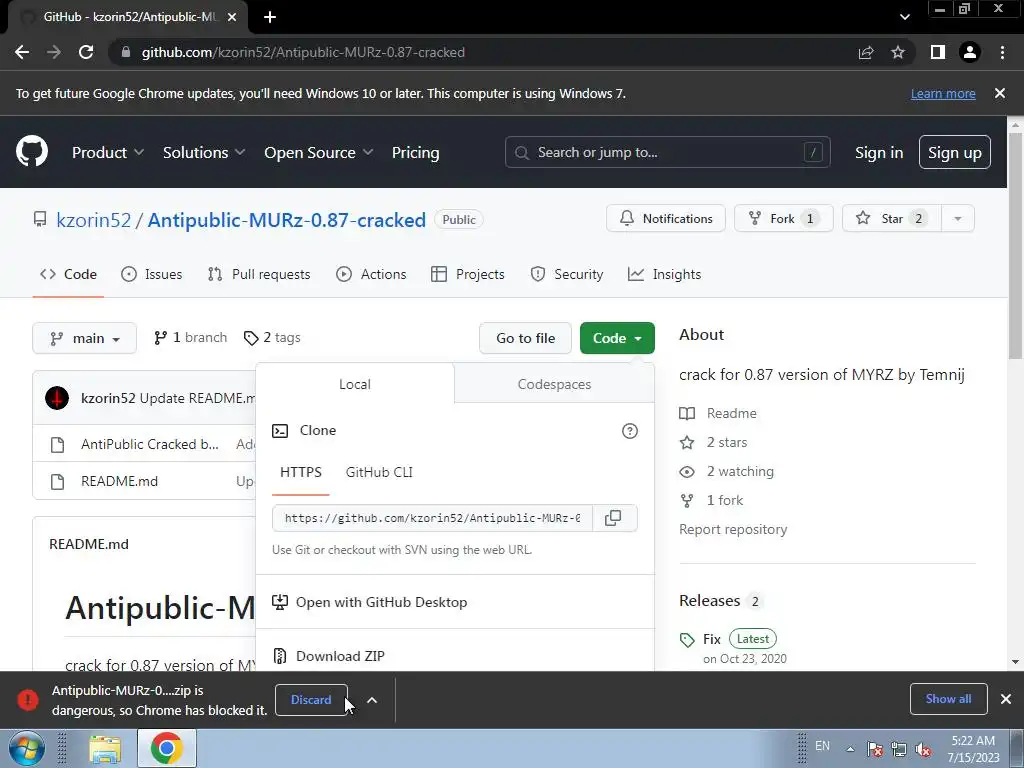Click the volume muted tray icon
Image resolution: width=1024 pixels, height=768 pixels.
[923, 749]
